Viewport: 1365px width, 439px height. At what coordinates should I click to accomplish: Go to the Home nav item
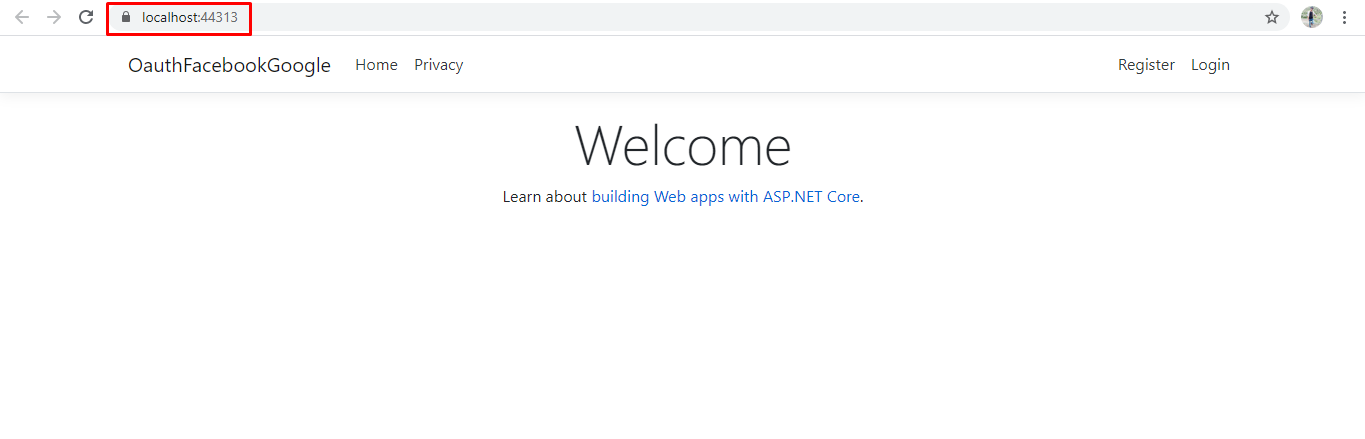pyautogui.click(x=376, y=65)
